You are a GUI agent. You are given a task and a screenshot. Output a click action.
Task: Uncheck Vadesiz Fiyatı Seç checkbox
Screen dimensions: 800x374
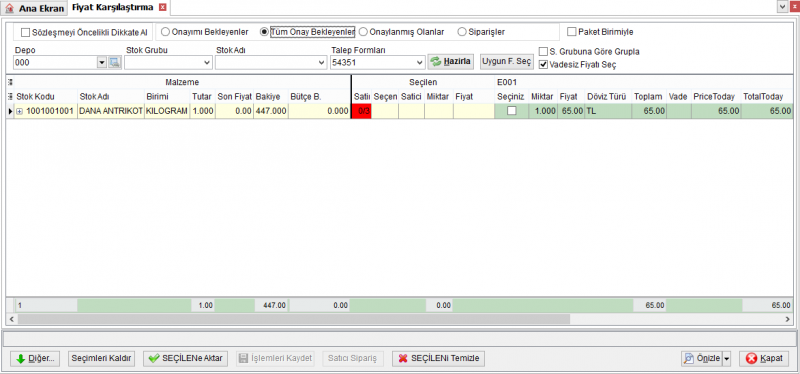543,65
